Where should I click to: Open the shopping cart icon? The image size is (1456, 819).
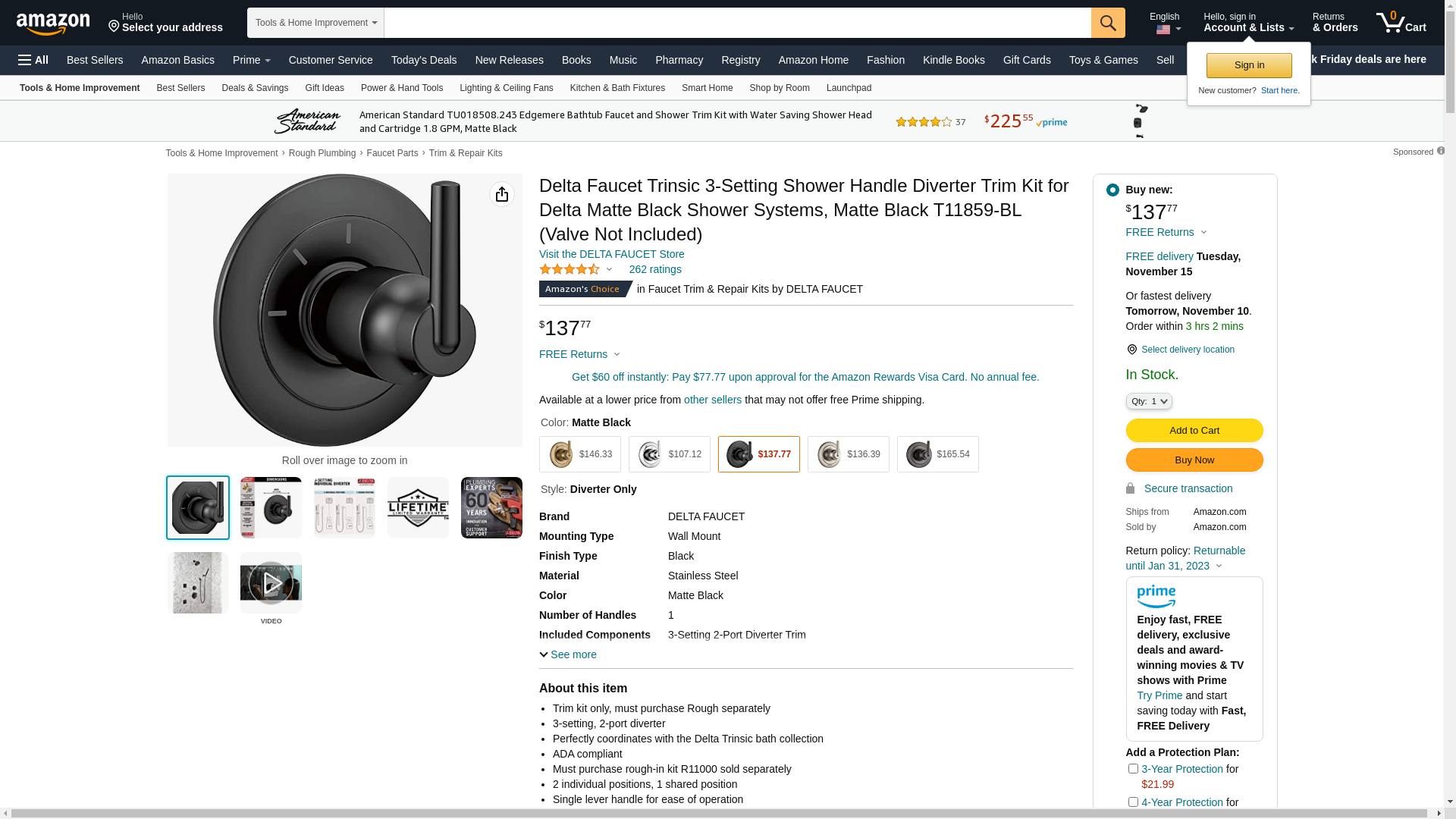pyautogui.click(x=1401, y=23)
